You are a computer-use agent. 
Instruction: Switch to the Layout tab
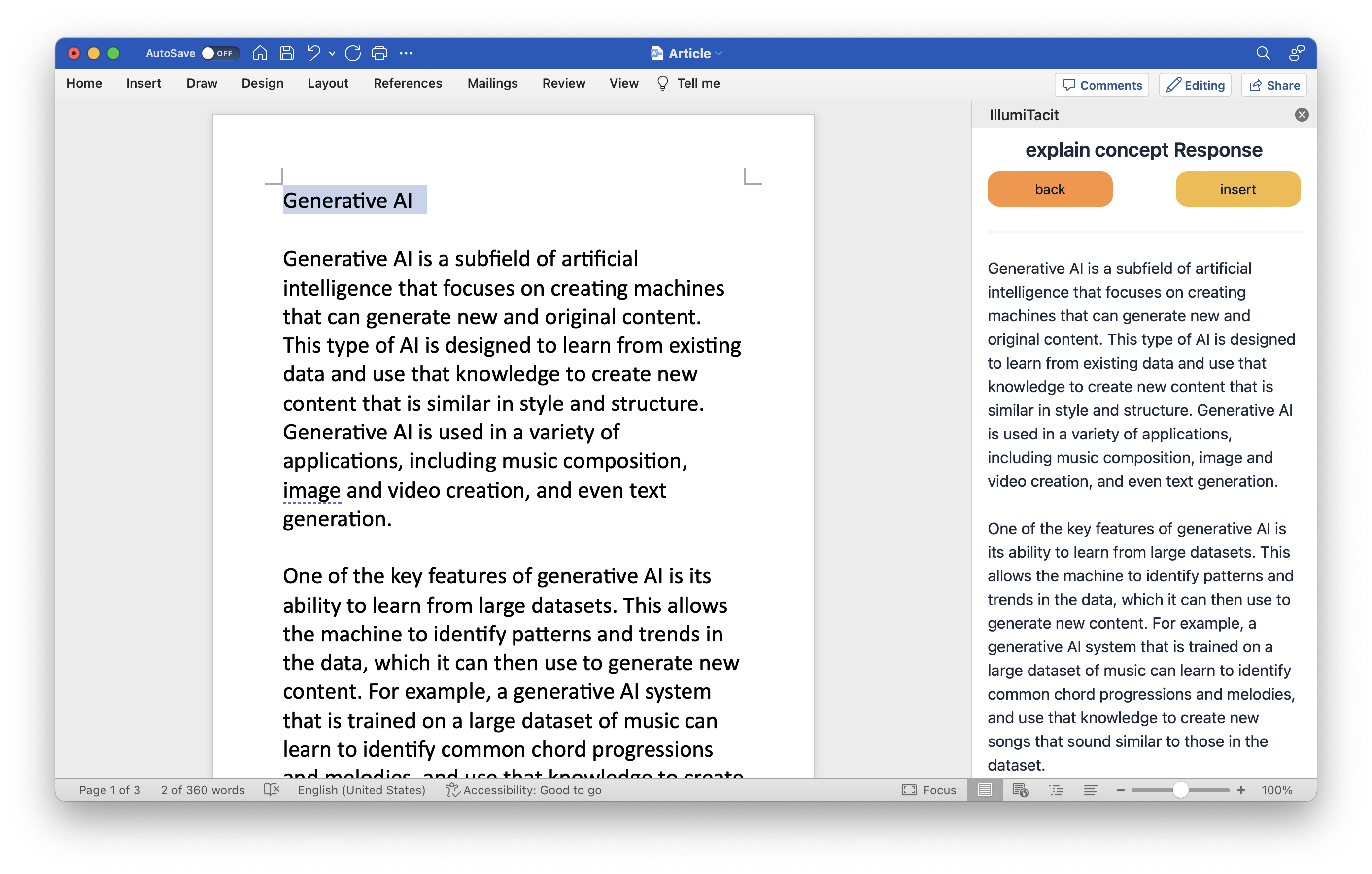click(x=328, y=83)
